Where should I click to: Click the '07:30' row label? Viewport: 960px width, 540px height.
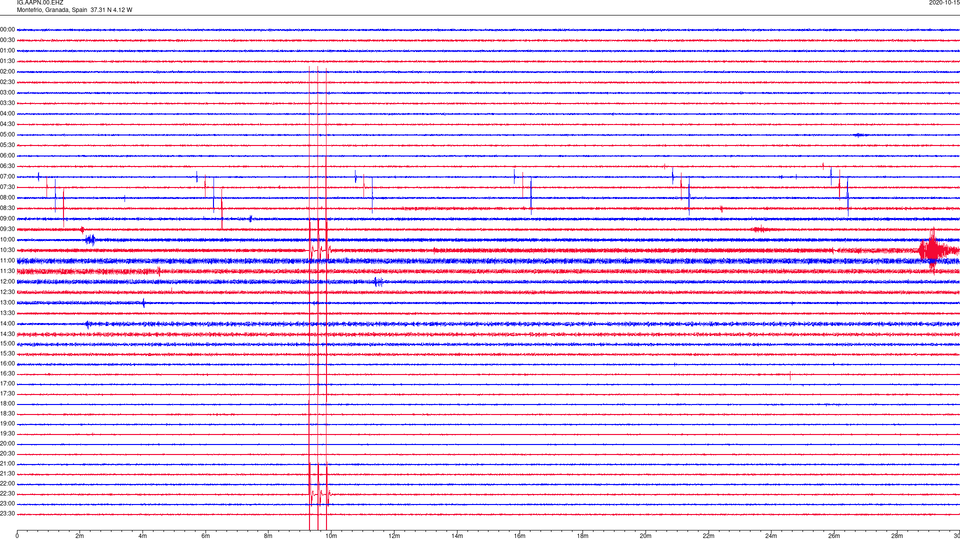[7, 187]
